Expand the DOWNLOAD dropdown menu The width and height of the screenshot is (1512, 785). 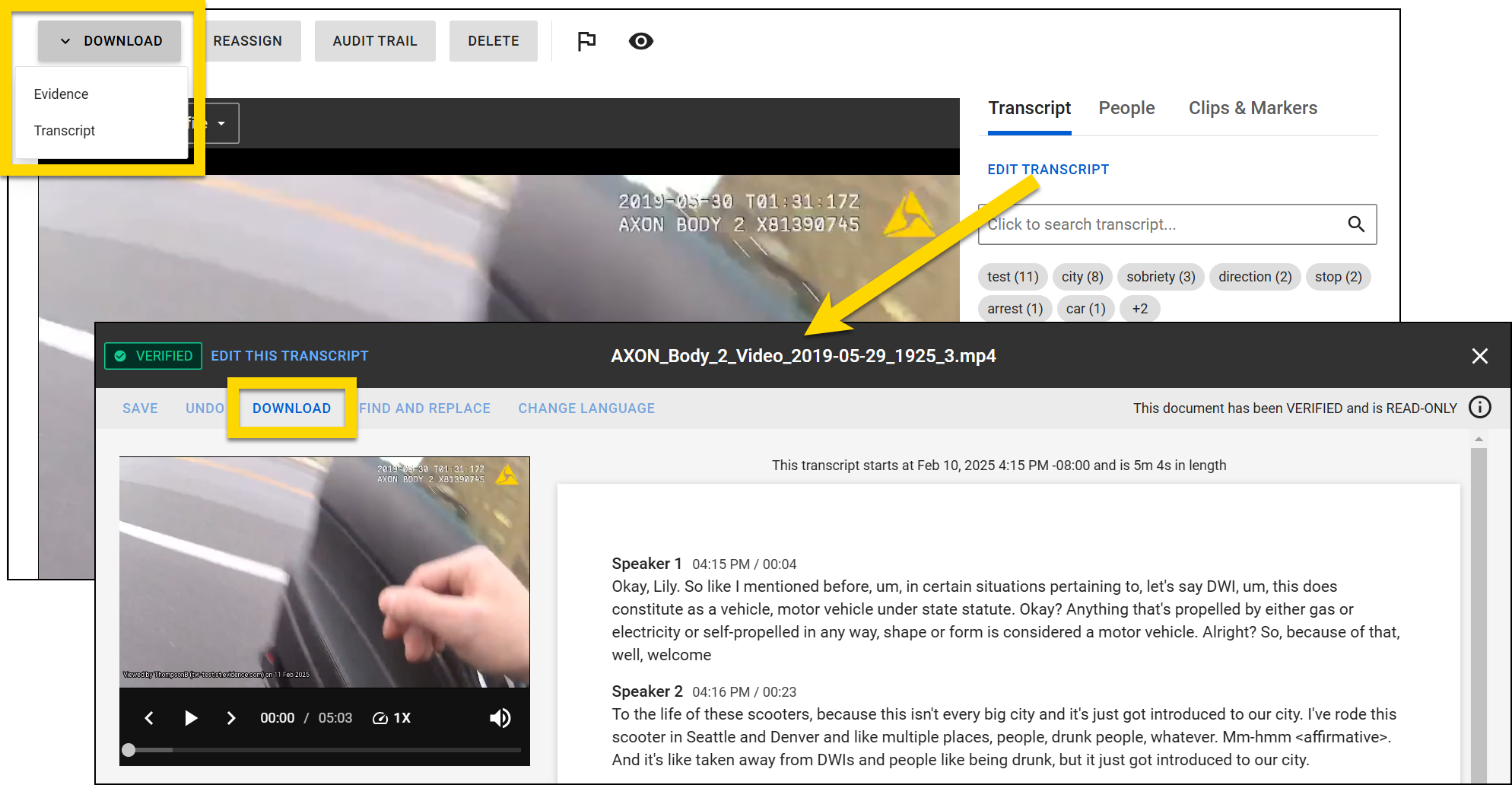coord(109,40)
